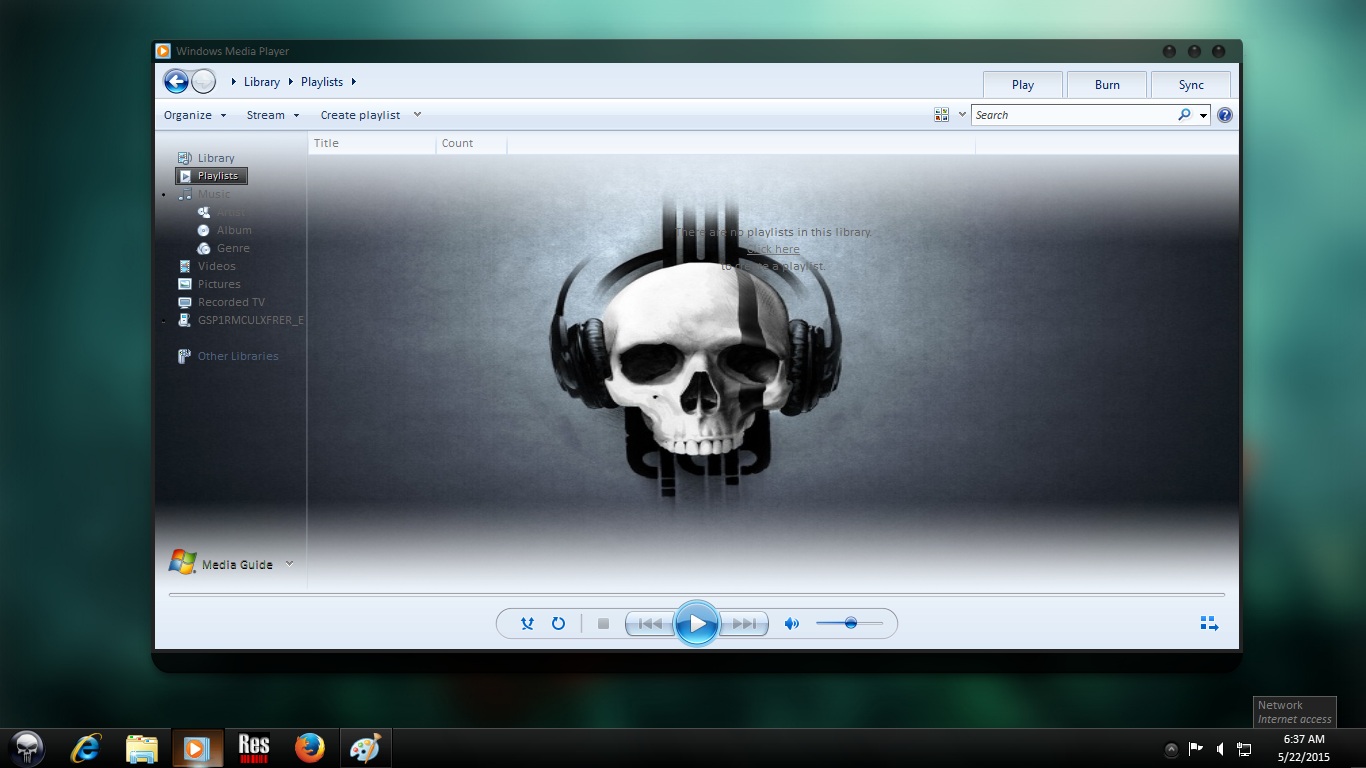
Task: Switch to Now Playing view
Action: tap(1209, 624)
